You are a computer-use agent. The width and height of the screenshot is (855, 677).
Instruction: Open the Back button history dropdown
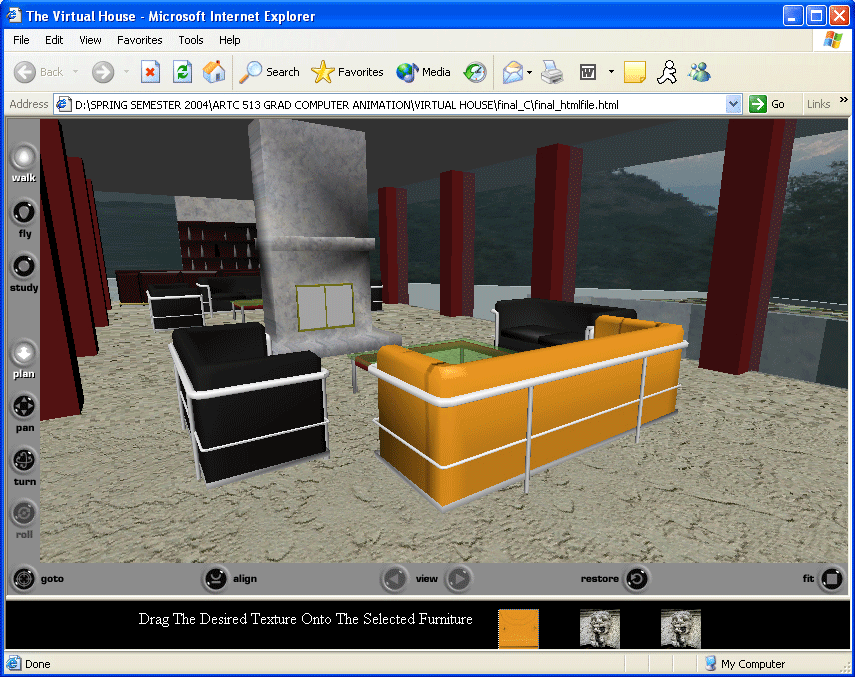tap(75, 72)
